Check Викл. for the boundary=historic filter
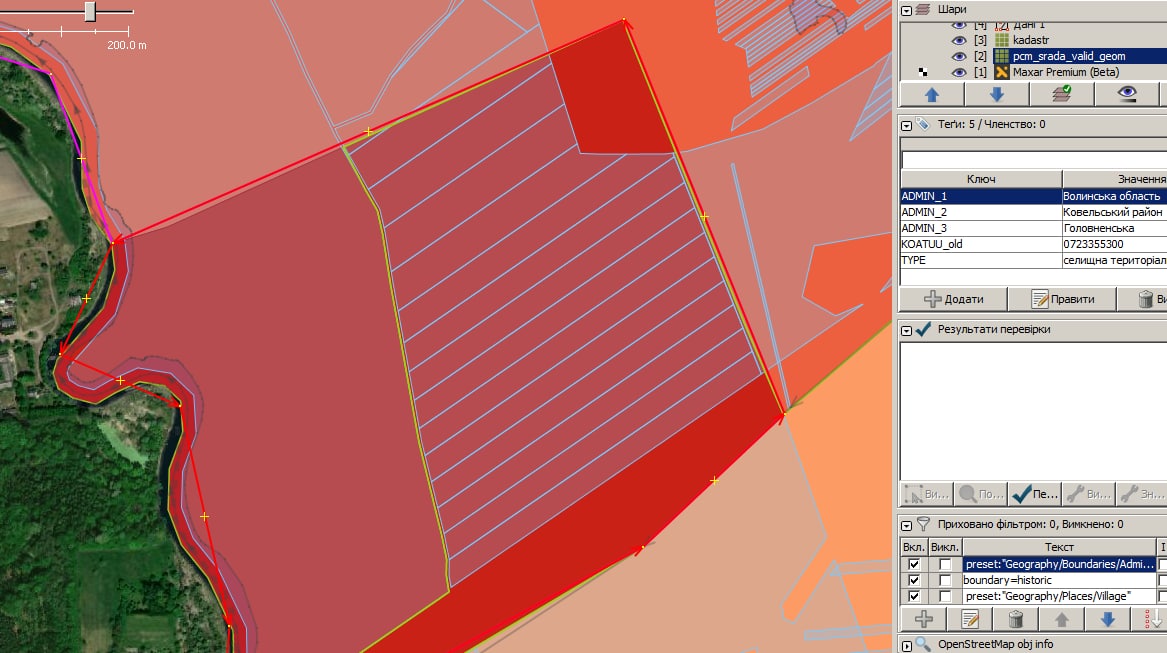Image resolution: width=1167 pixels, height=653 pixels. [x=945, y=580]
